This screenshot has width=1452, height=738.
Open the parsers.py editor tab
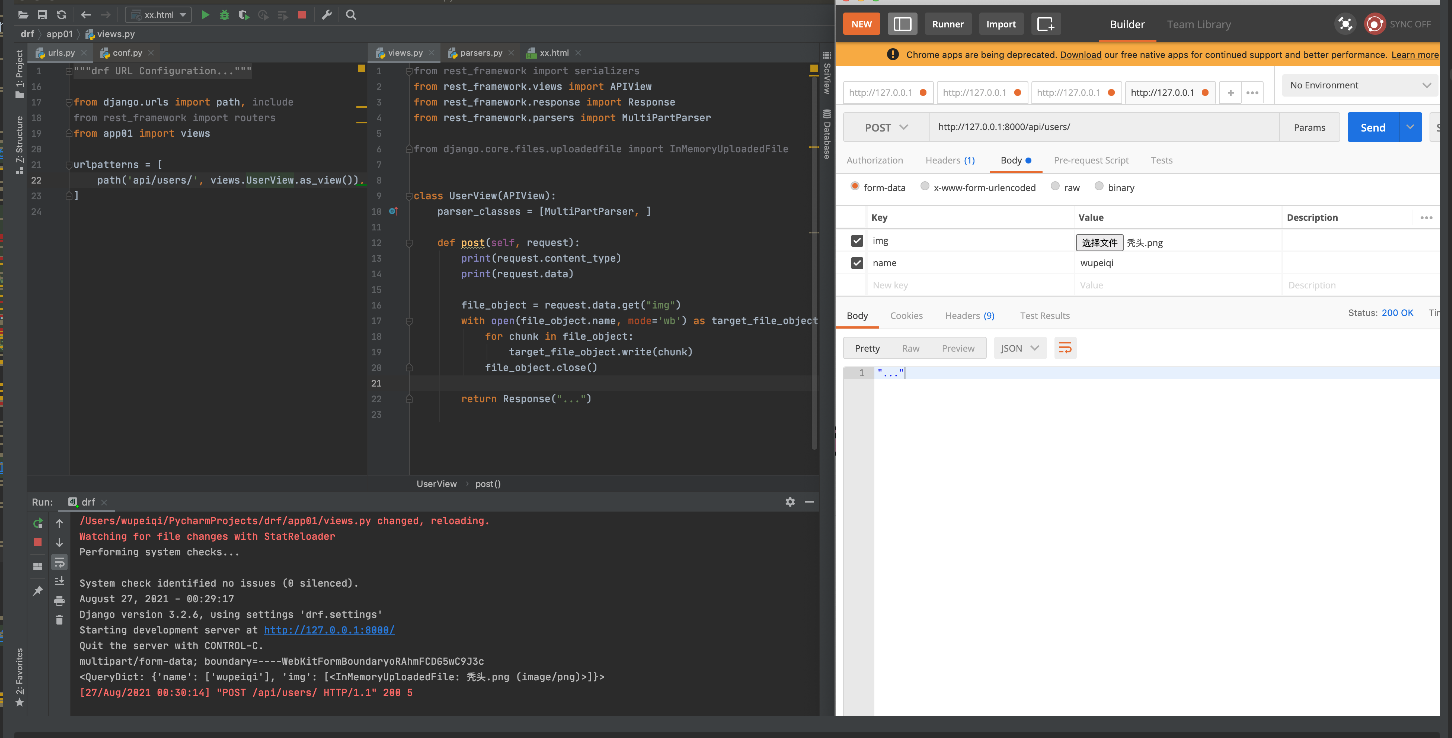480,53
